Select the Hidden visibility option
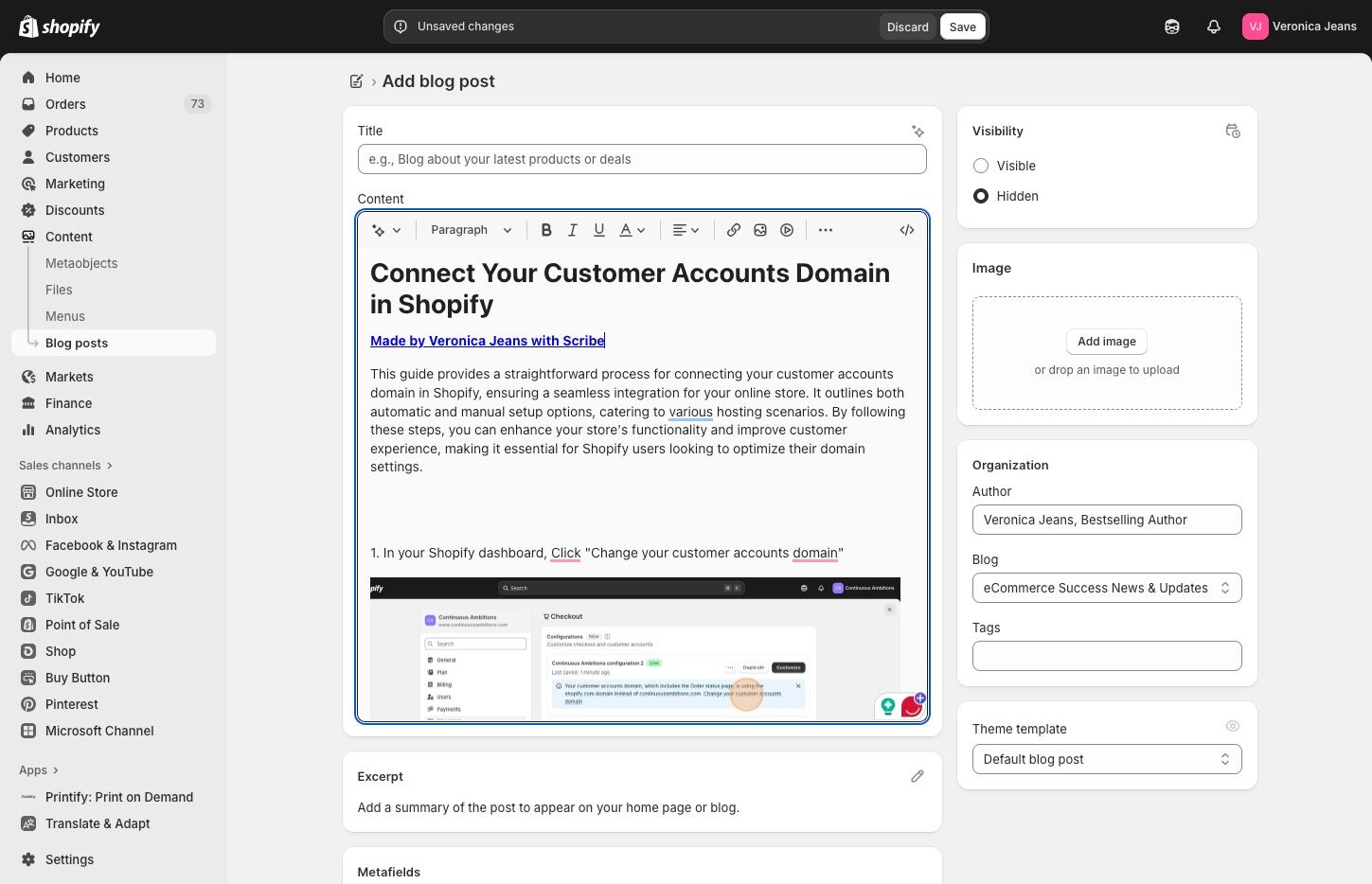The height and width of the screenshot is (884, 1372). [981, 196]
